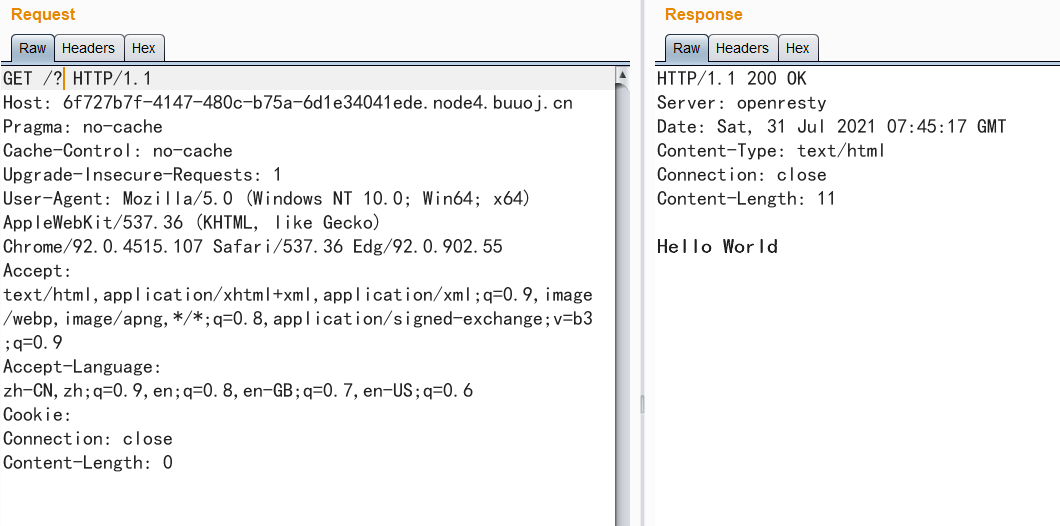Open Request Hex tab
Viewport: 1060px width, 526px height.
143,48
